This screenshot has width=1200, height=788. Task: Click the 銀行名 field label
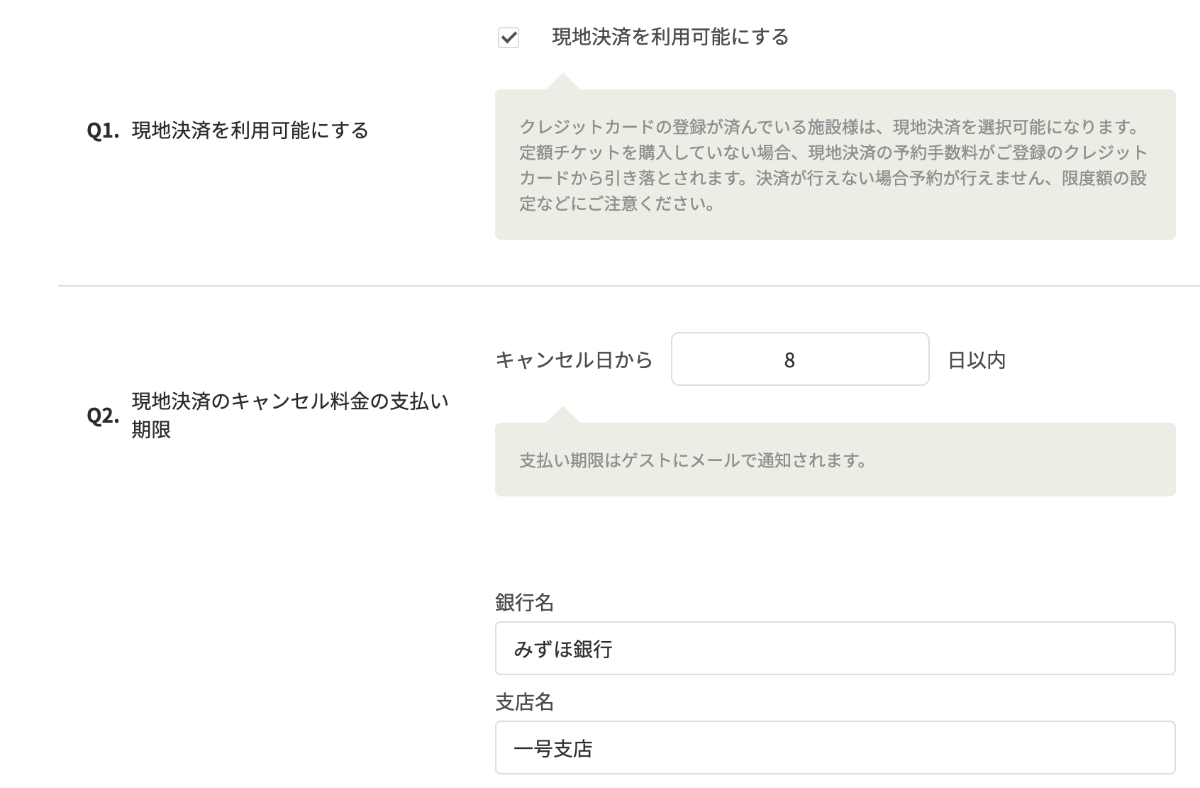point(525,602)
